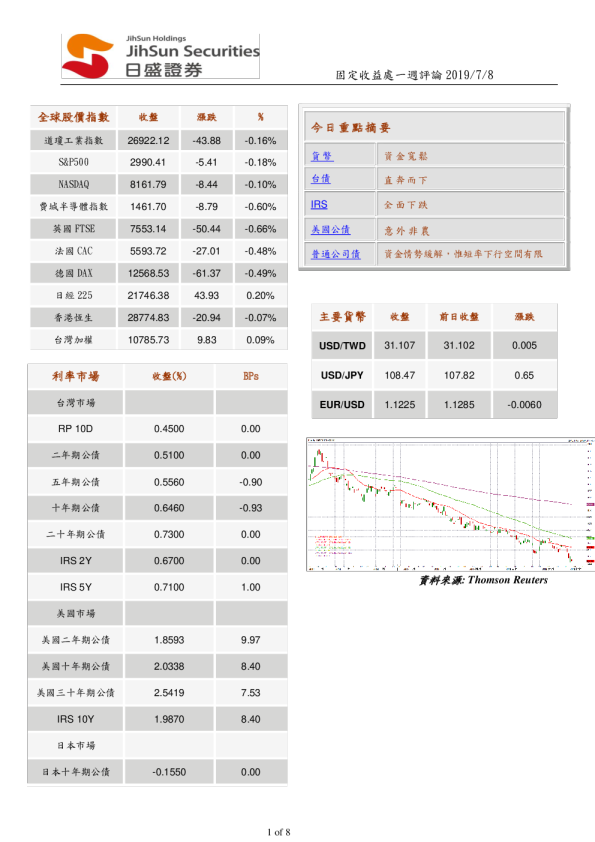Click the IRS 2Y row label
Viewport: 595px width, 842px height.
coord(76,561)
